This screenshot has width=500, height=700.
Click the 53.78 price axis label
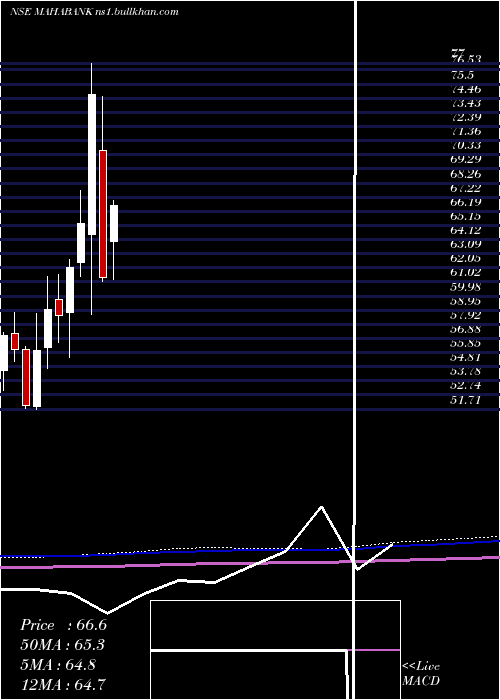(x=466, y=372)
